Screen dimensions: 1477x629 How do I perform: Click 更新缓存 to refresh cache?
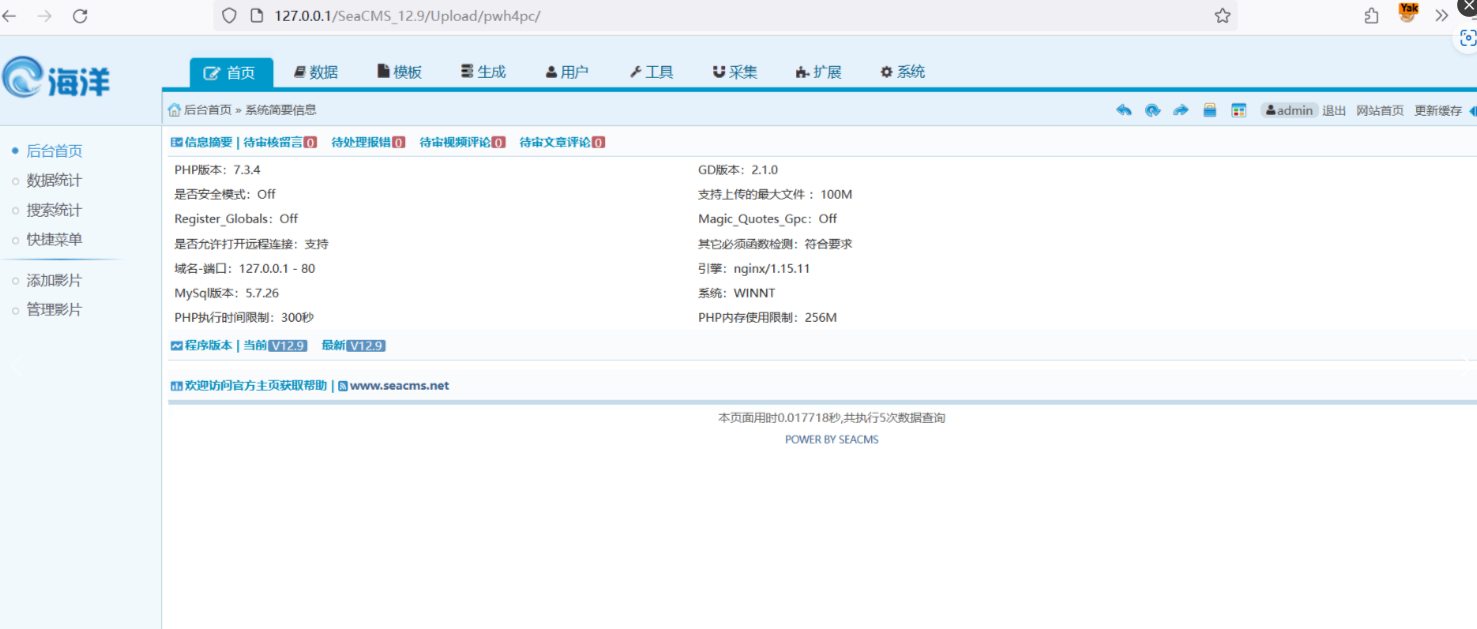pos(1438,111)
